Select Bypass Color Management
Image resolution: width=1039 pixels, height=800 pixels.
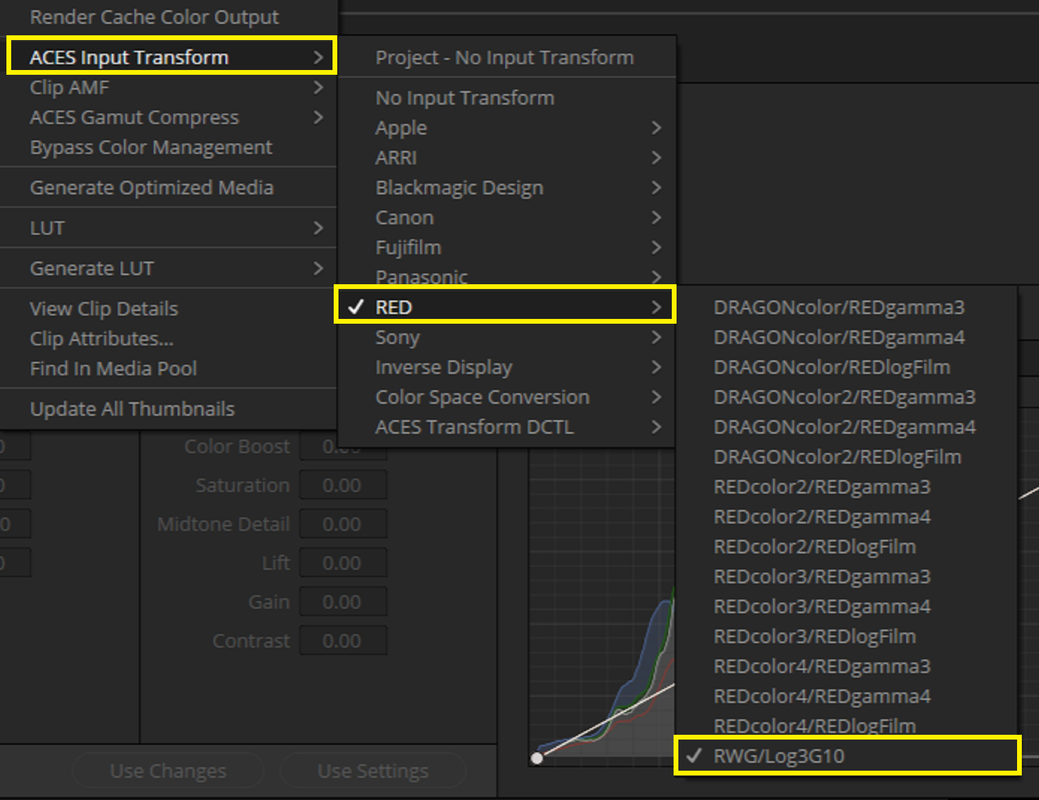[169, 147]
